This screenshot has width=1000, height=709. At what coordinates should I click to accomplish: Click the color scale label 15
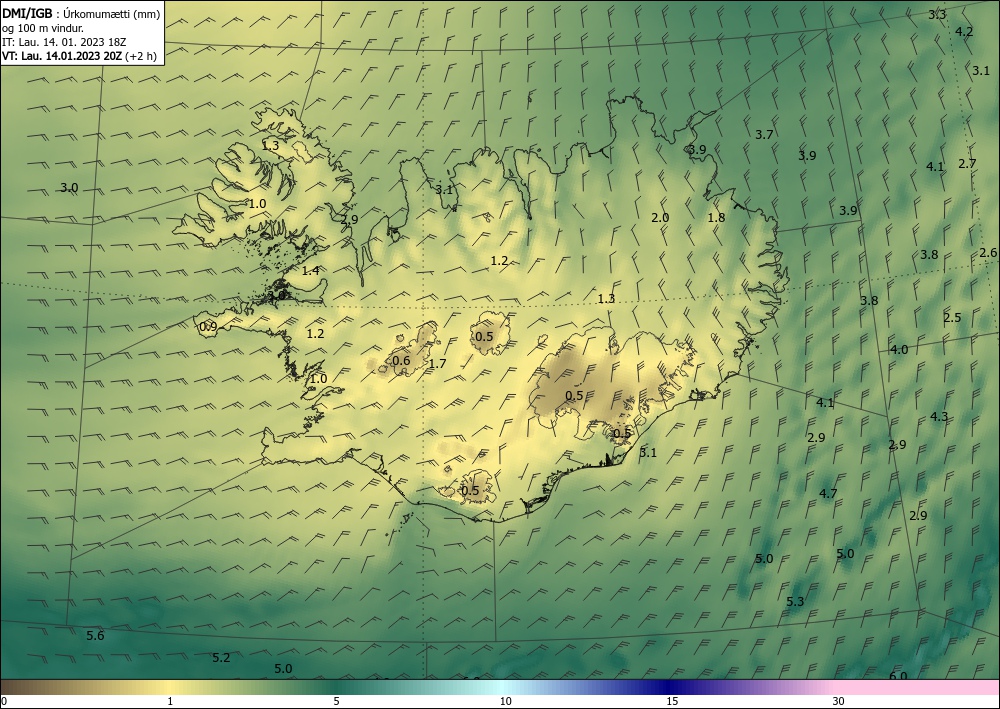(672, 701)
